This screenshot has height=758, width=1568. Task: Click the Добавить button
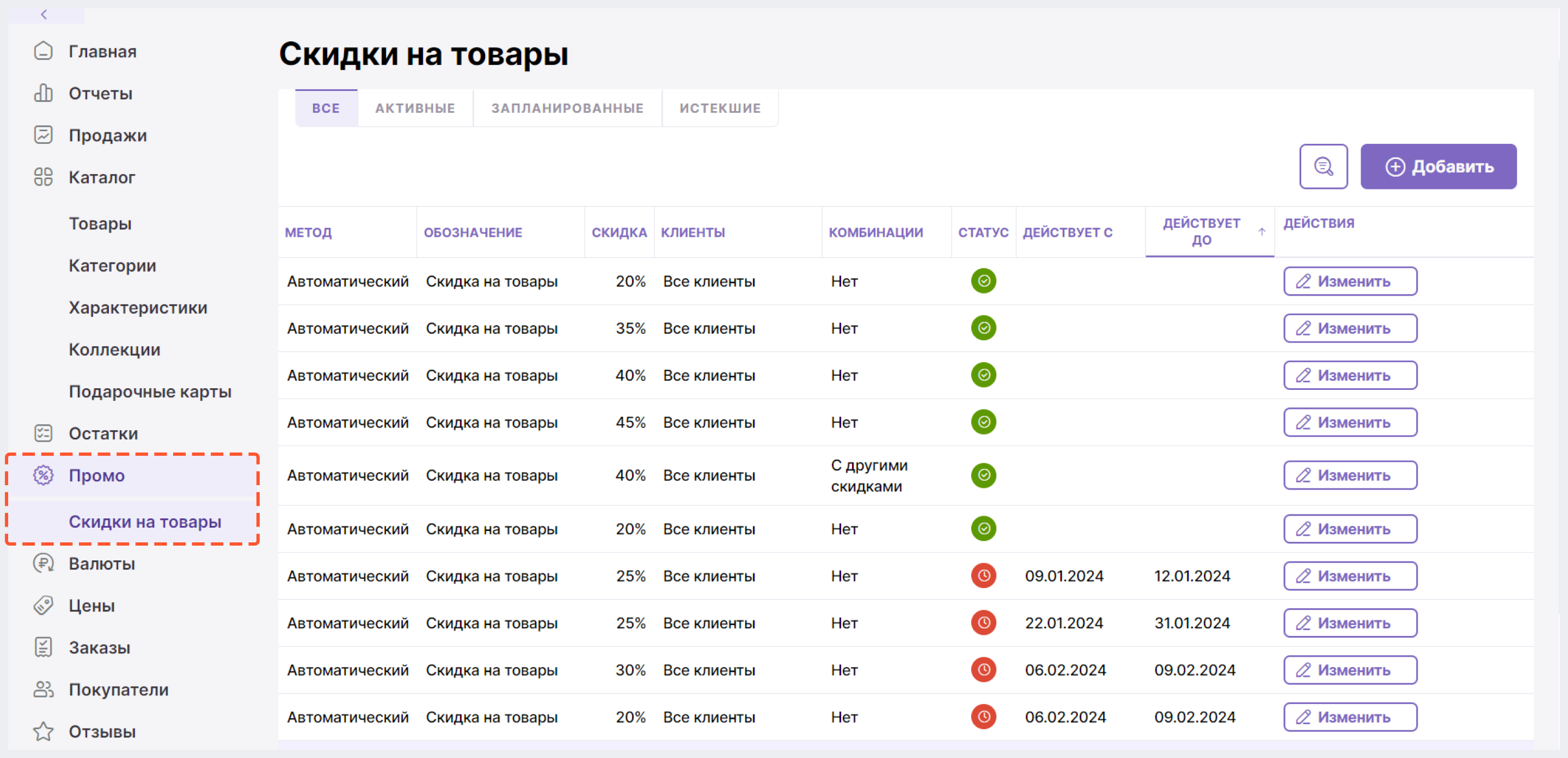pyautogui.click(x=1438, y=167)
